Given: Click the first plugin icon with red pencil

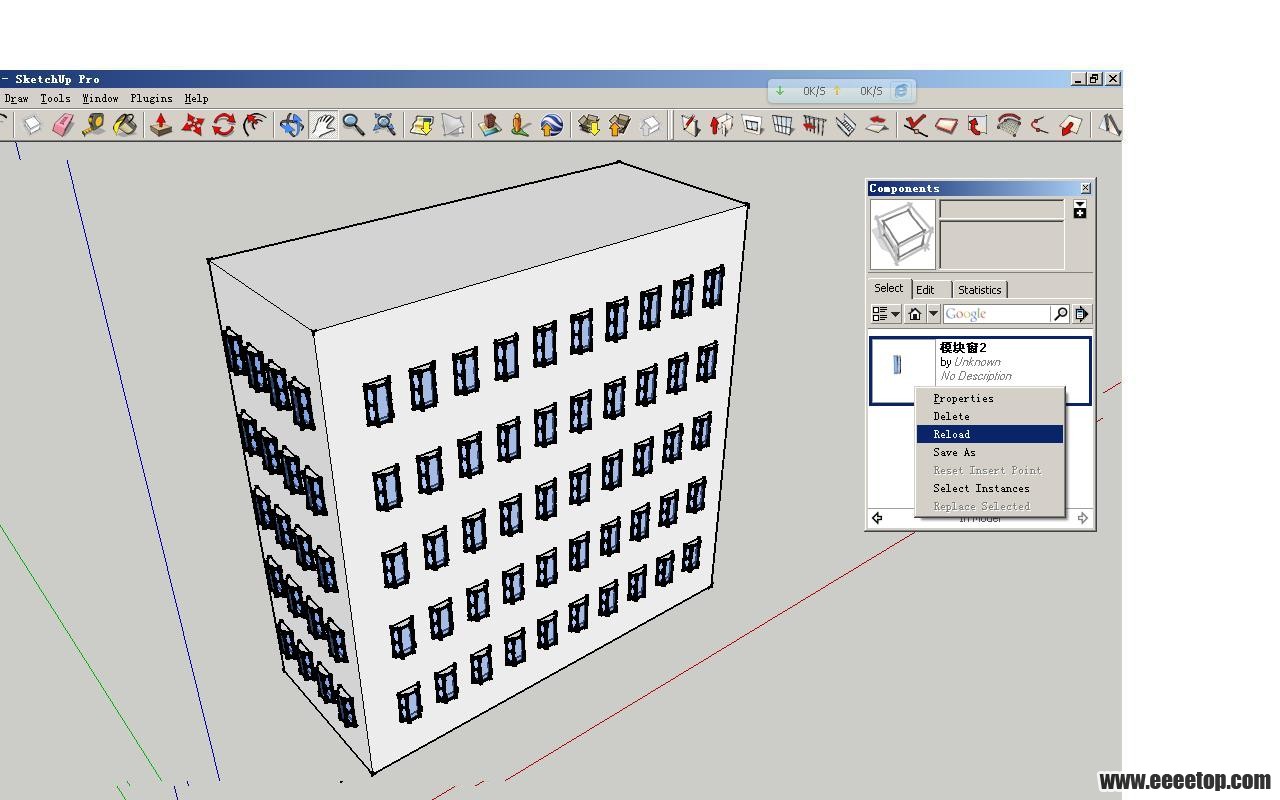Looking at the screenshot, I should 690,125.
